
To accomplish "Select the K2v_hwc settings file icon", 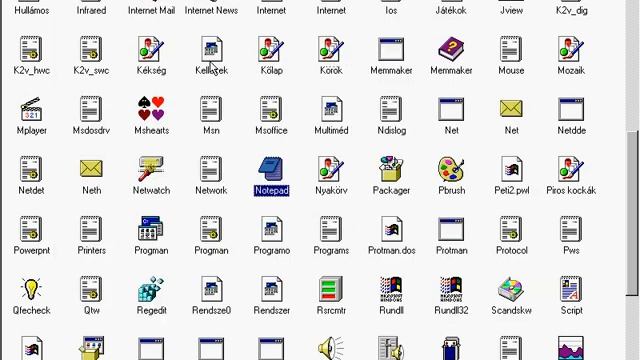I will pos(31,49).
